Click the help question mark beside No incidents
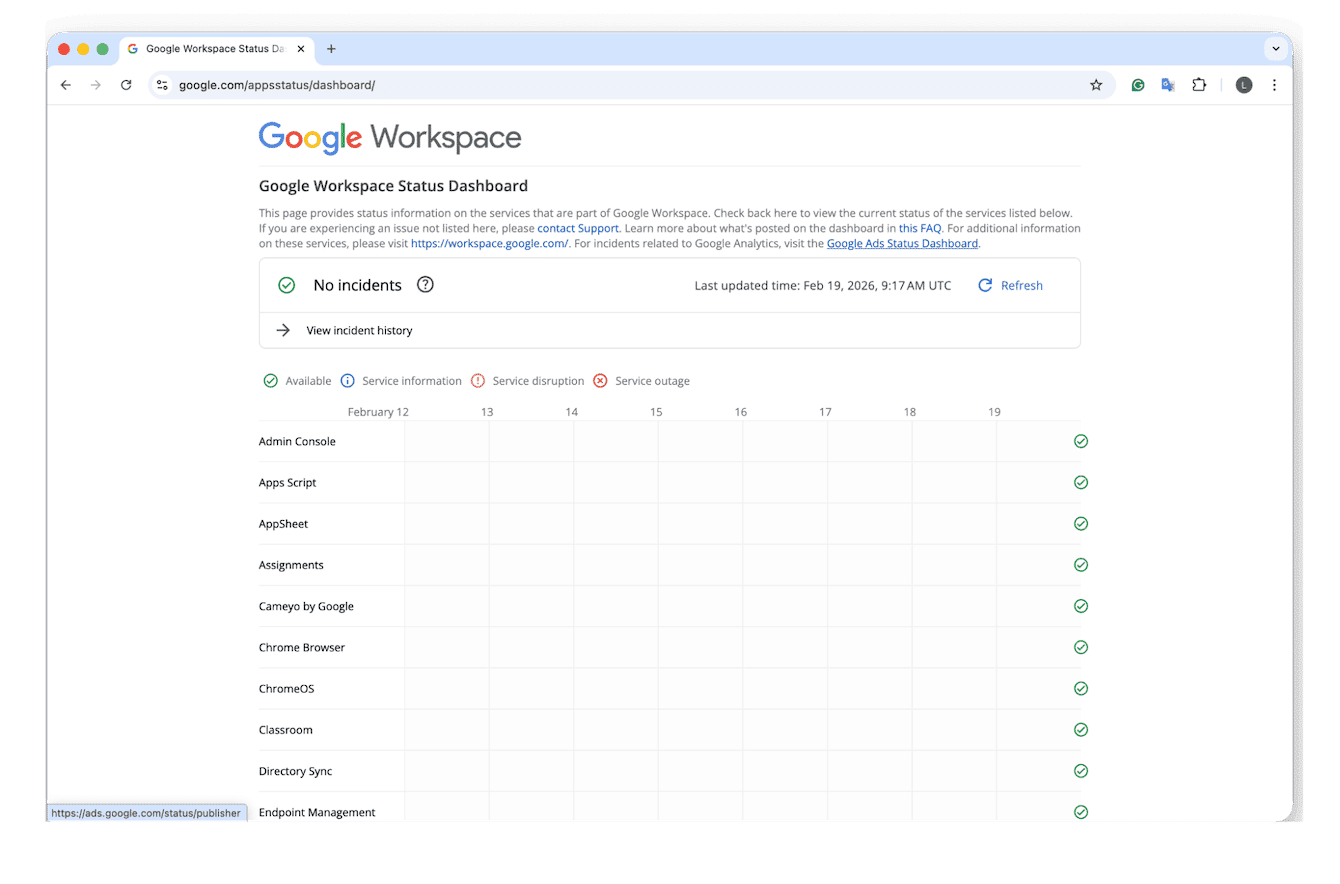The height and width of the screenshot is (884, 1340). 425,284
